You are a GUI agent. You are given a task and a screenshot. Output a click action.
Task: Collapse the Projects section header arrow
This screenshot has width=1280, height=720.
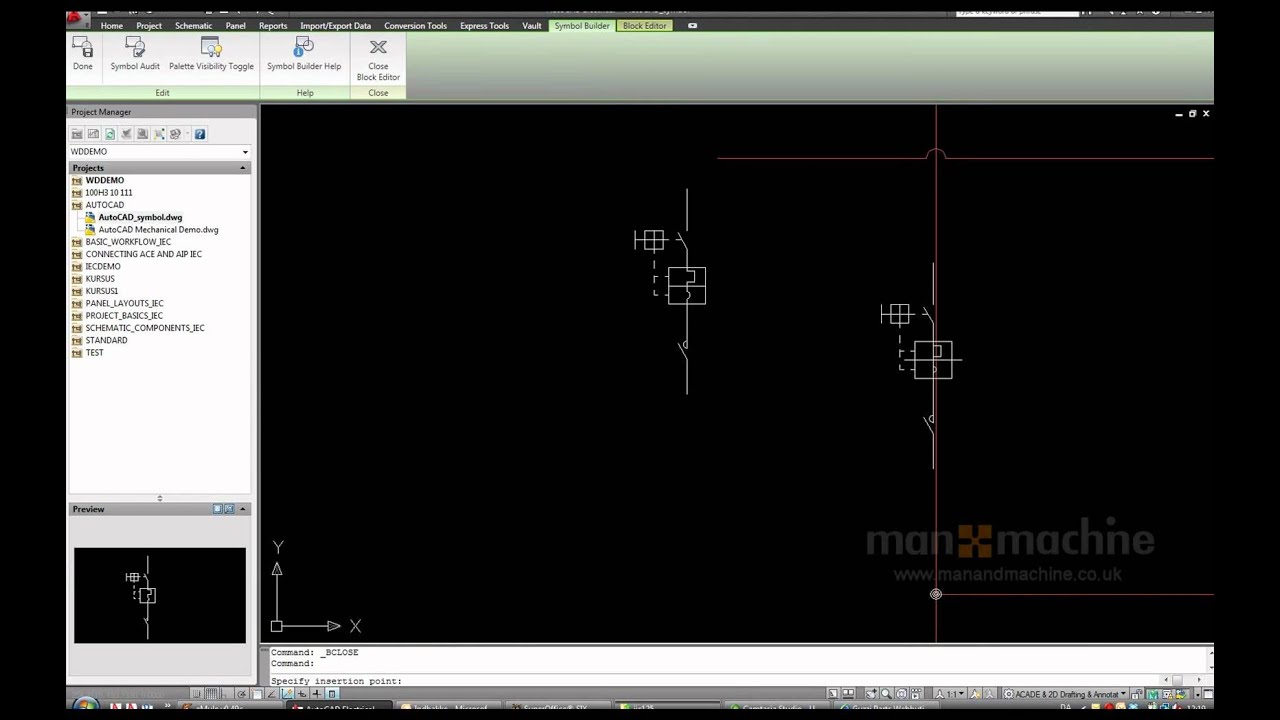coord(243,168)
